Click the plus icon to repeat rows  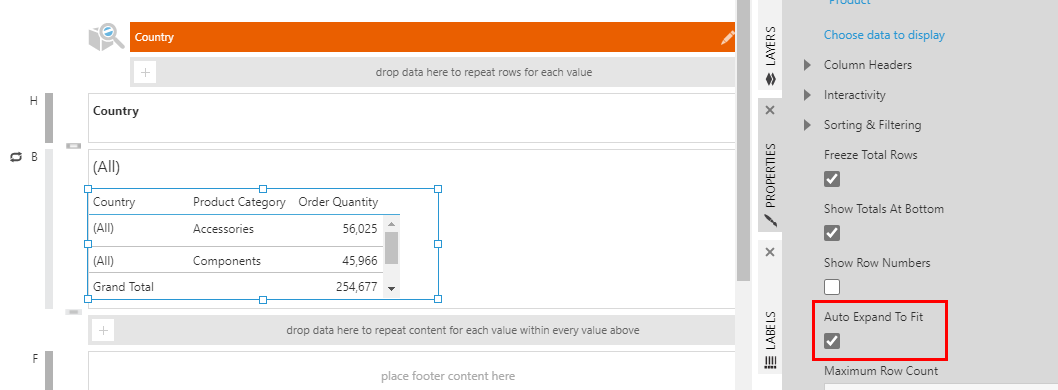click(x=145, y=72)
